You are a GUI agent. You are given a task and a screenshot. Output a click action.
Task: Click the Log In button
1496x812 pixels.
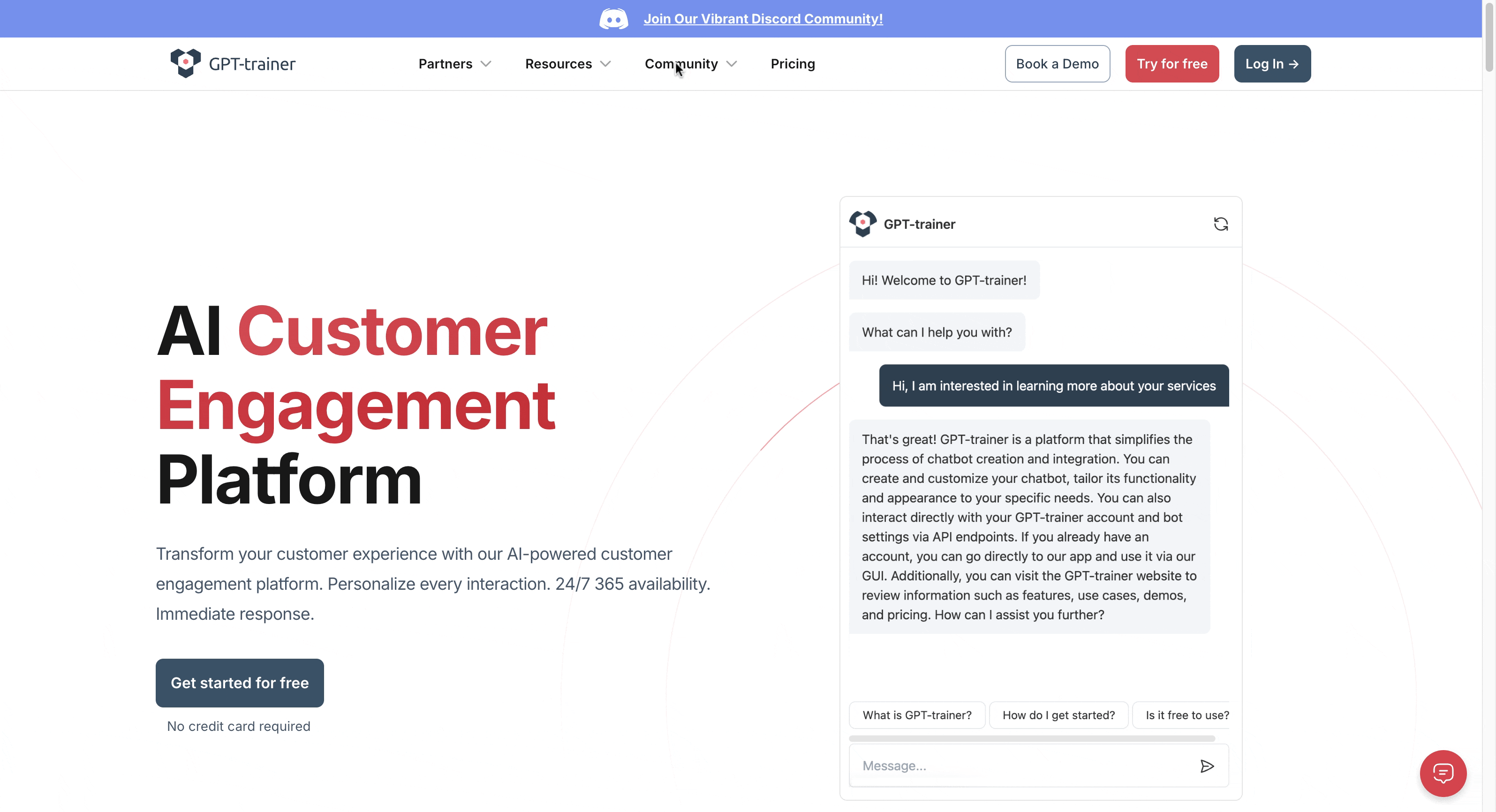tap(1272, 64)
